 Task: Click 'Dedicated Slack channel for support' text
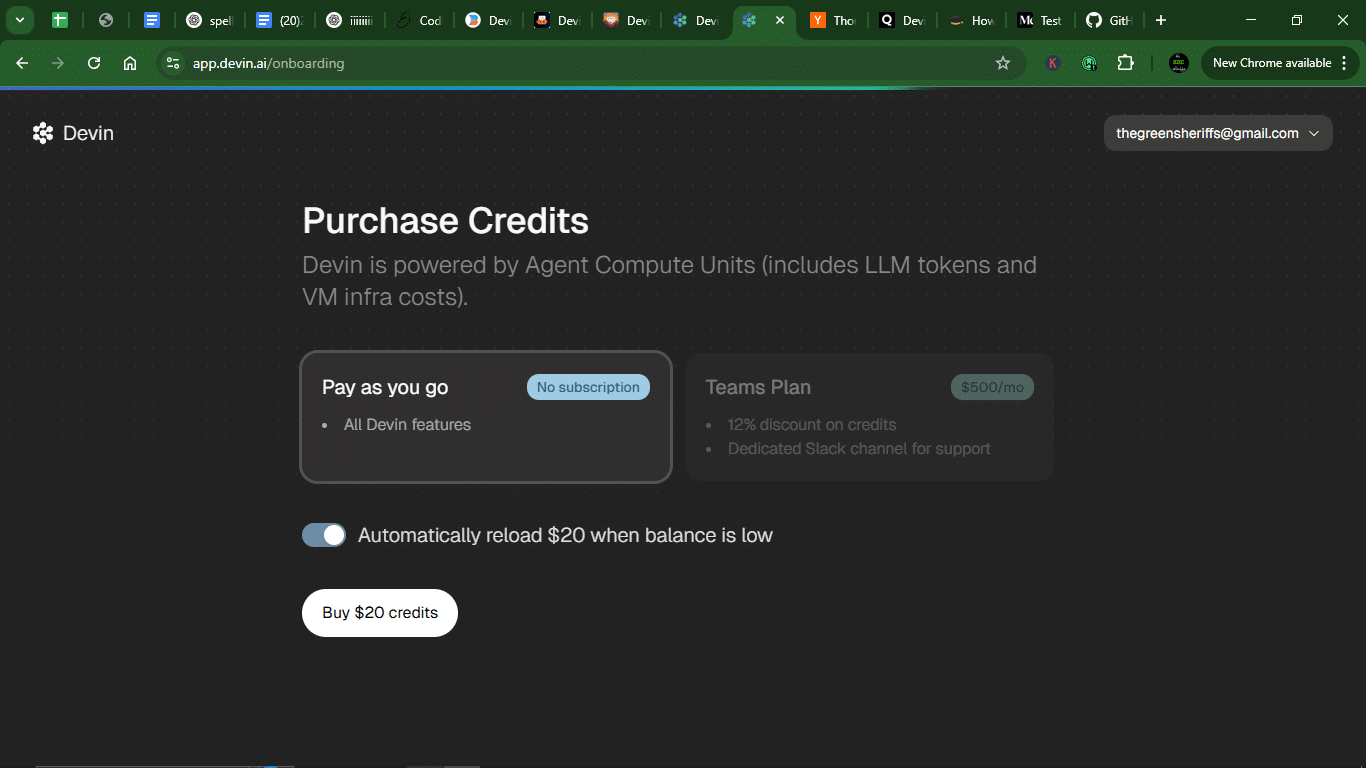coord(859,449)
